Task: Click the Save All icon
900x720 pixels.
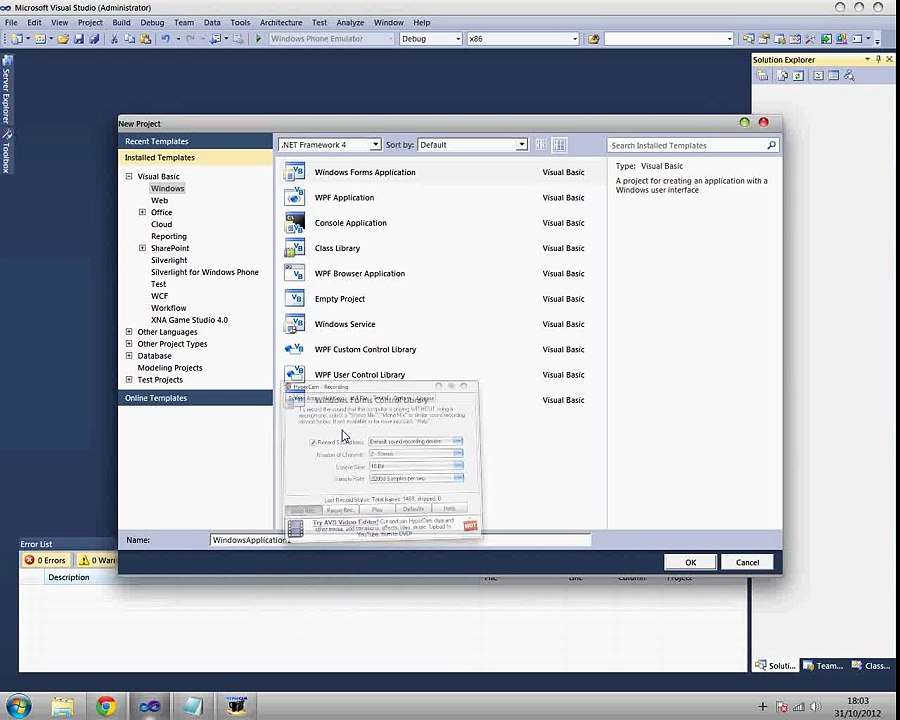Action: 94,39
